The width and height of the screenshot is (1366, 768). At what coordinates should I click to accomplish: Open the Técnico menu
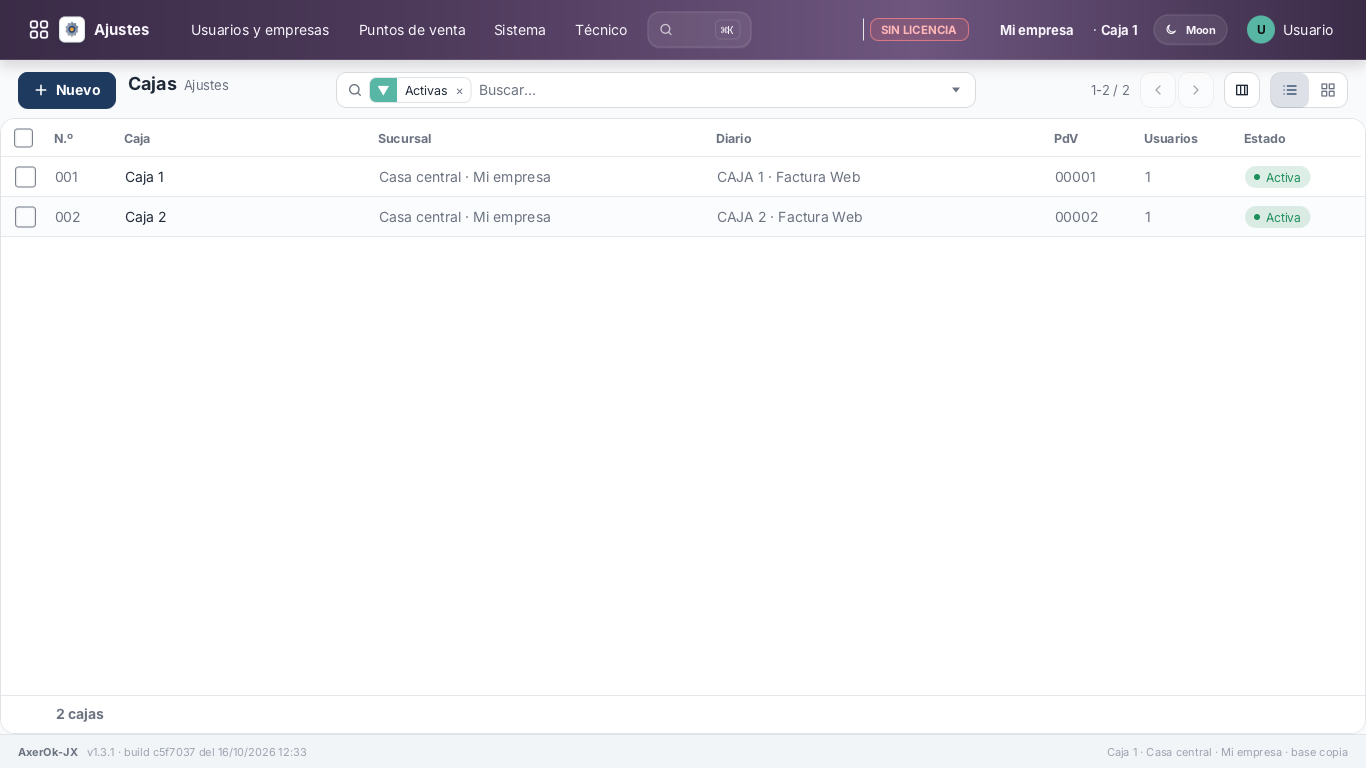click(x=601, y=30)
